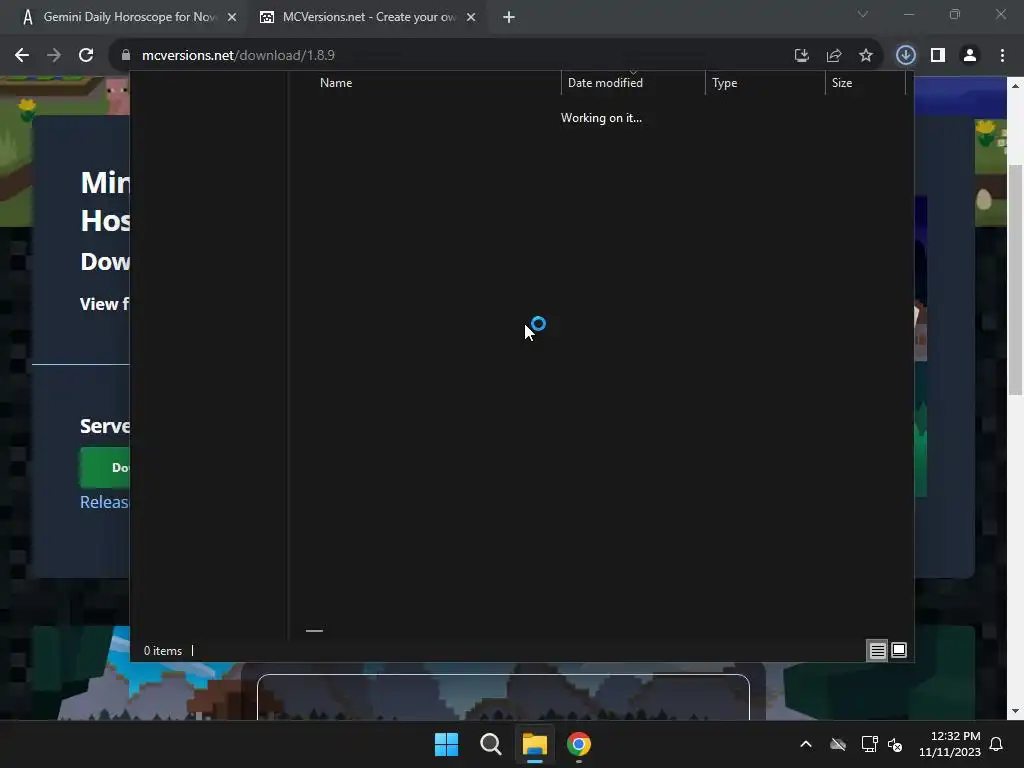
Task: Switch Explorer to details view
Action: [877, 650]
